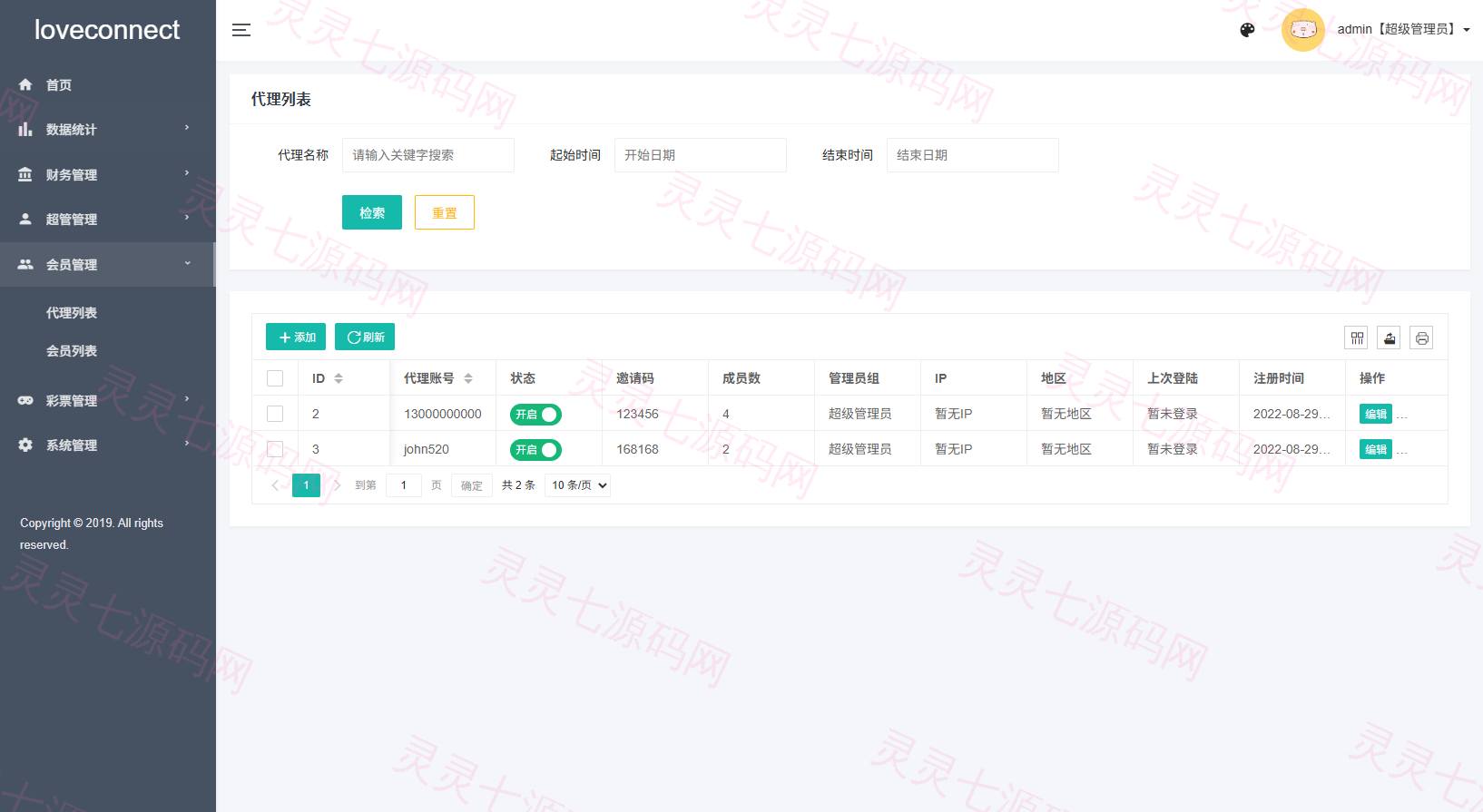Tick the checkbox for row 13000000000
The image size is (1483, 812).
(275, 414)
